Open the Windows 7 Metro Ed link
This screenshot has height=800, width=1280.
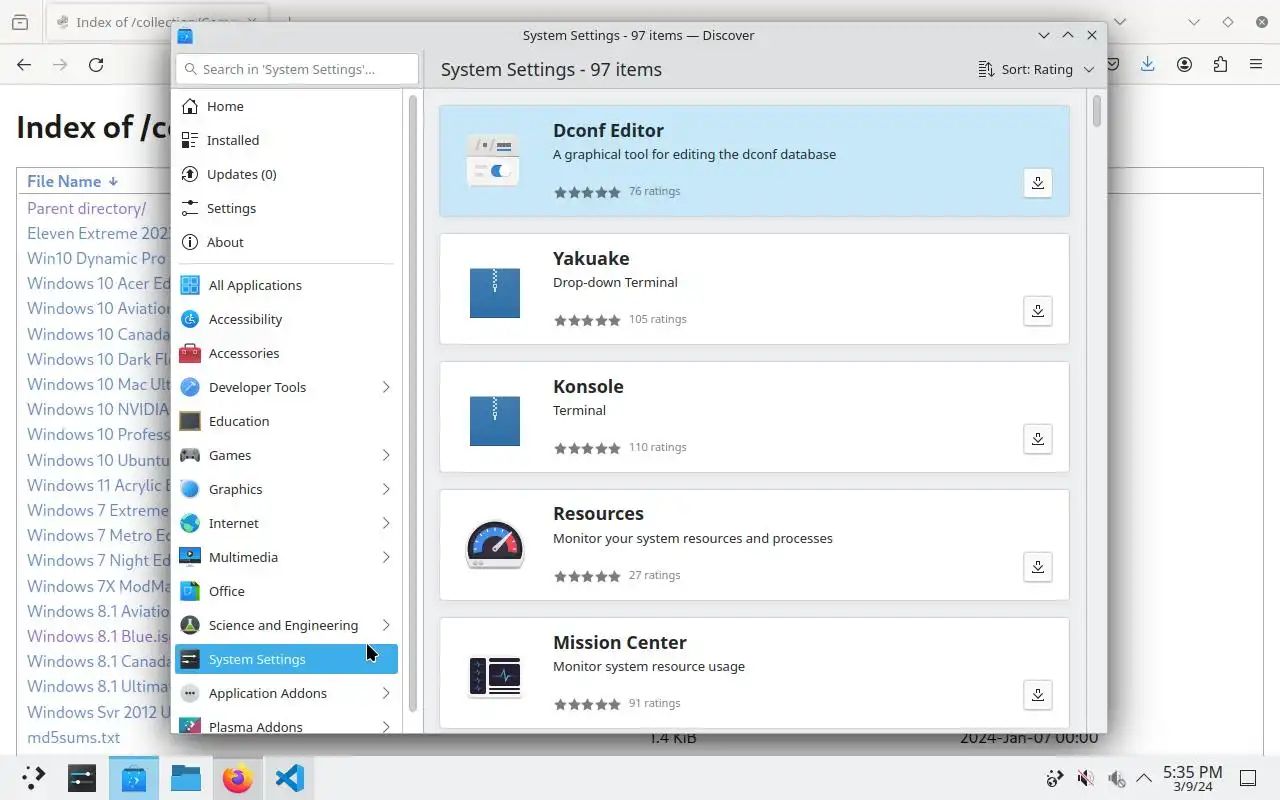[x=99, y=535]
